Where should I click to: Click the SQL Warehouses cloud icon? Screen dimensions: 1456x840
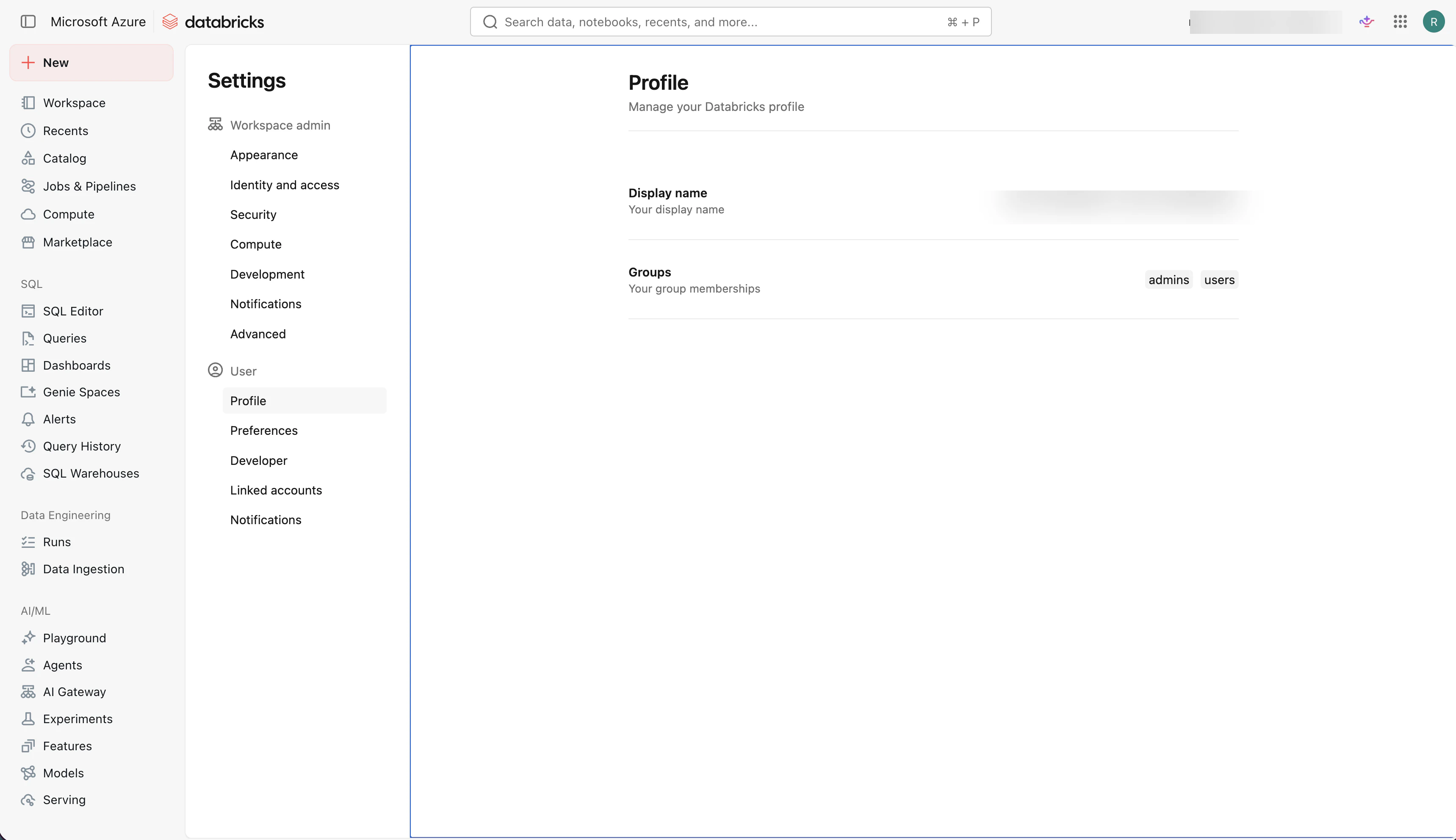pos(28,474)
